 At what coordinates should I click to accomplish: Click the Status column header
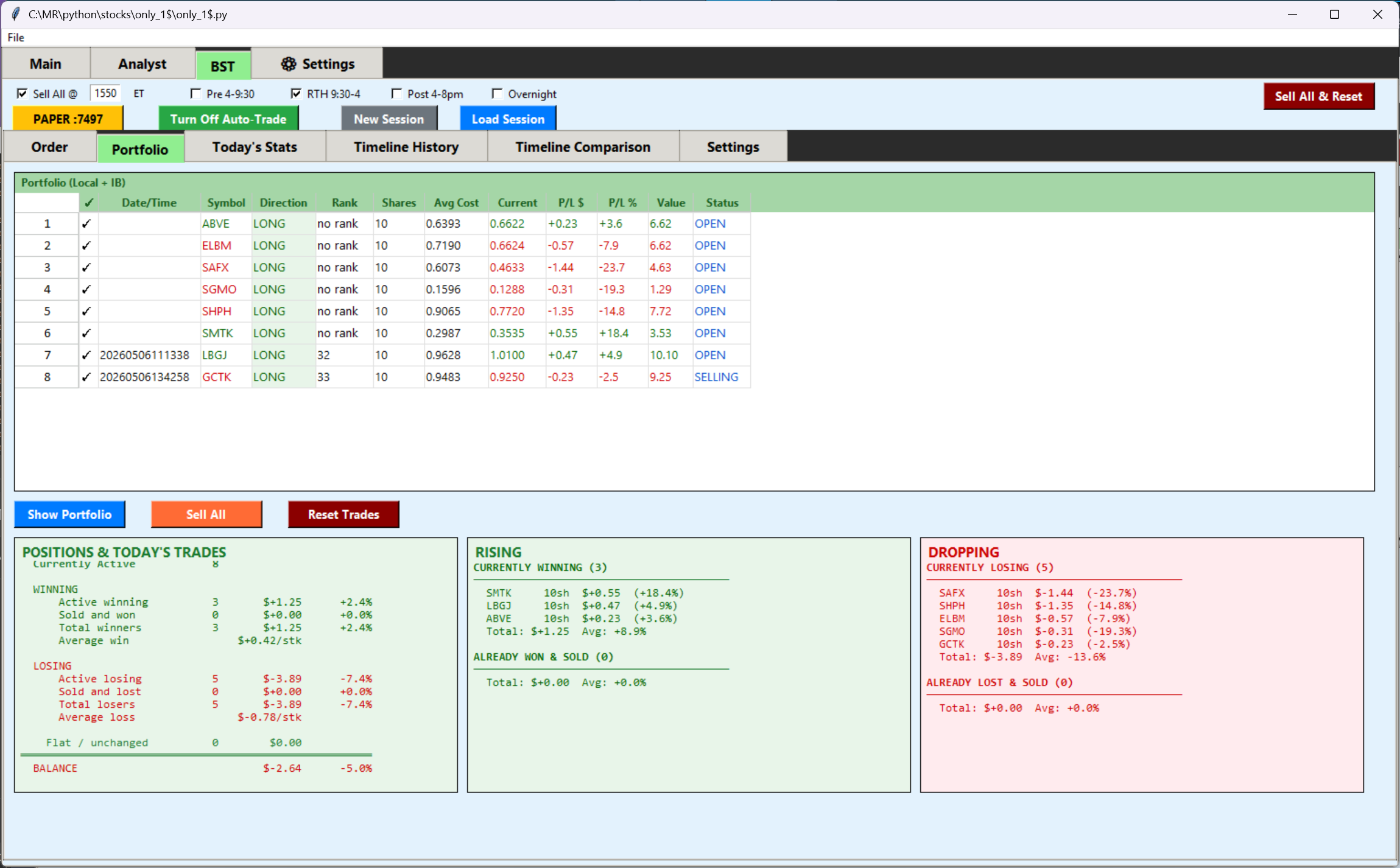coord(722,203)
